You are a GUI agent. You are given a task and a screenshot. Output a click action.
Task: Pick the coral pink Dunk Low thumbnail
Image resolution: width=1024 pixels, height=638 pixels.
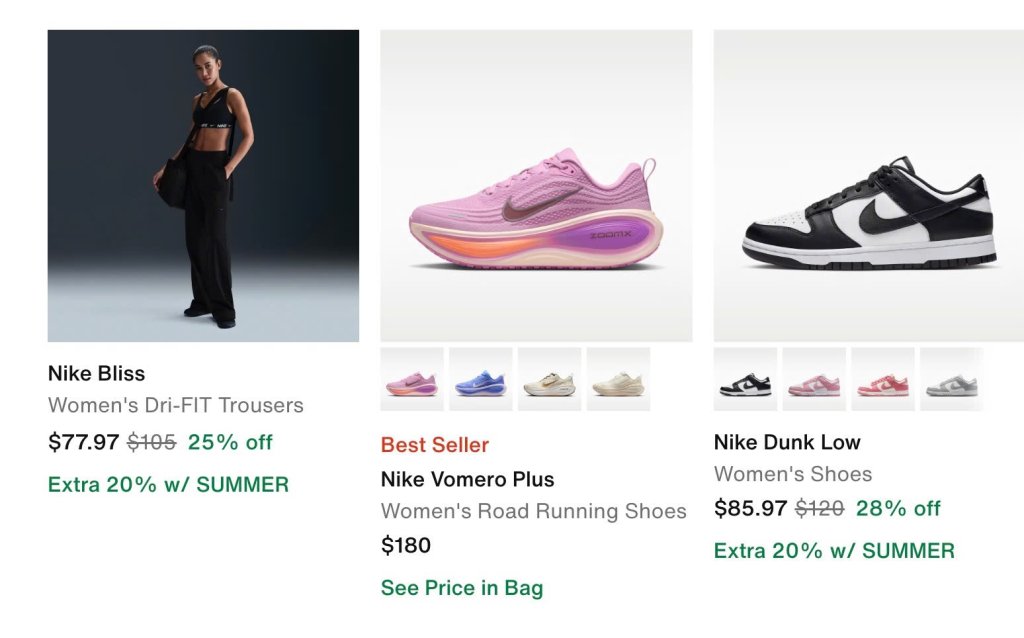(883, 379)
